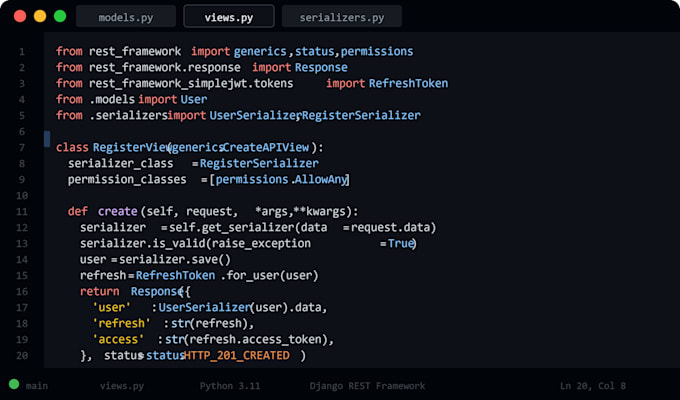
Task: Switch to the models.py tab
Action: click(126, 16)
